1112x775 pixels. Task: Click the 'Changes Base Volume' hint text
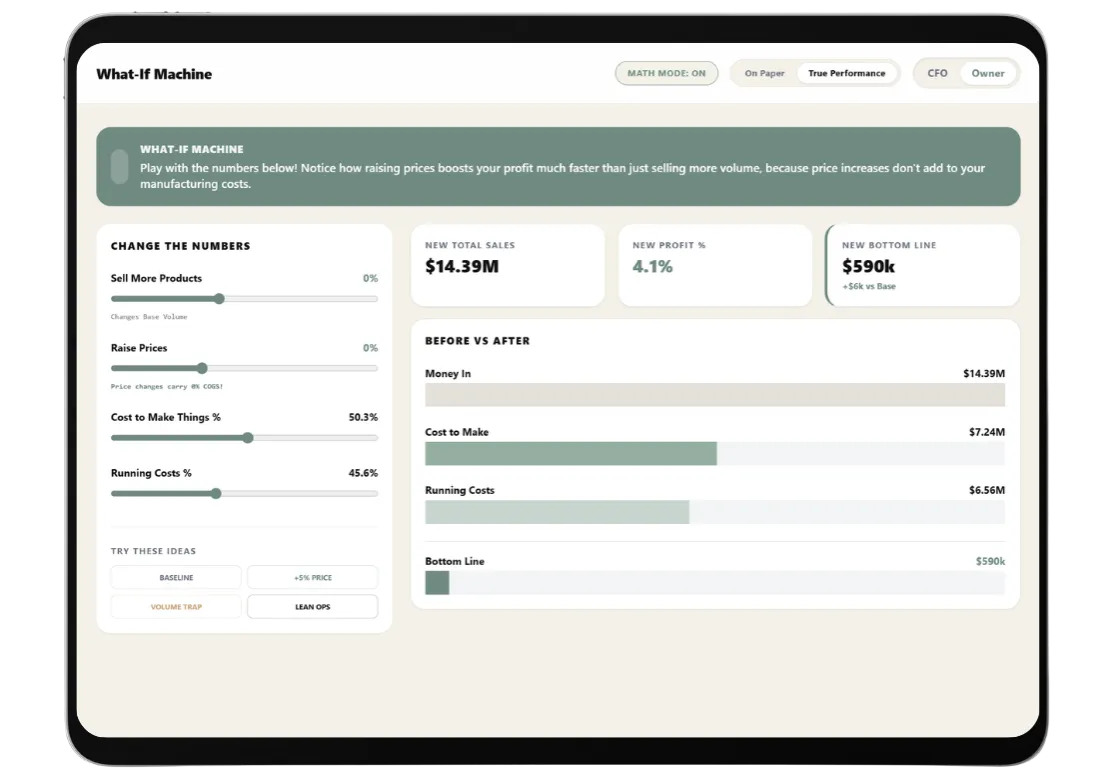point(149,317)
